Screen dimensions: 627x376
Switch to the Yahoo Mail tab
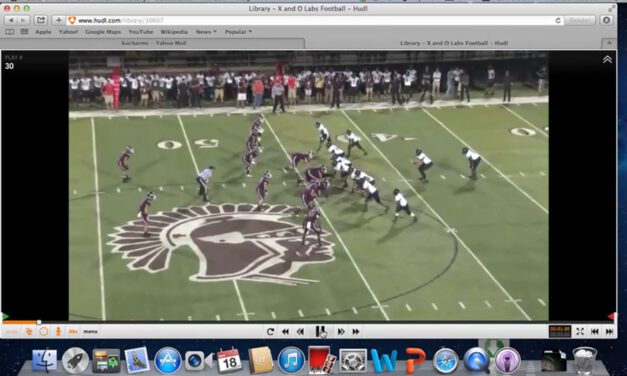coord(154,43)
